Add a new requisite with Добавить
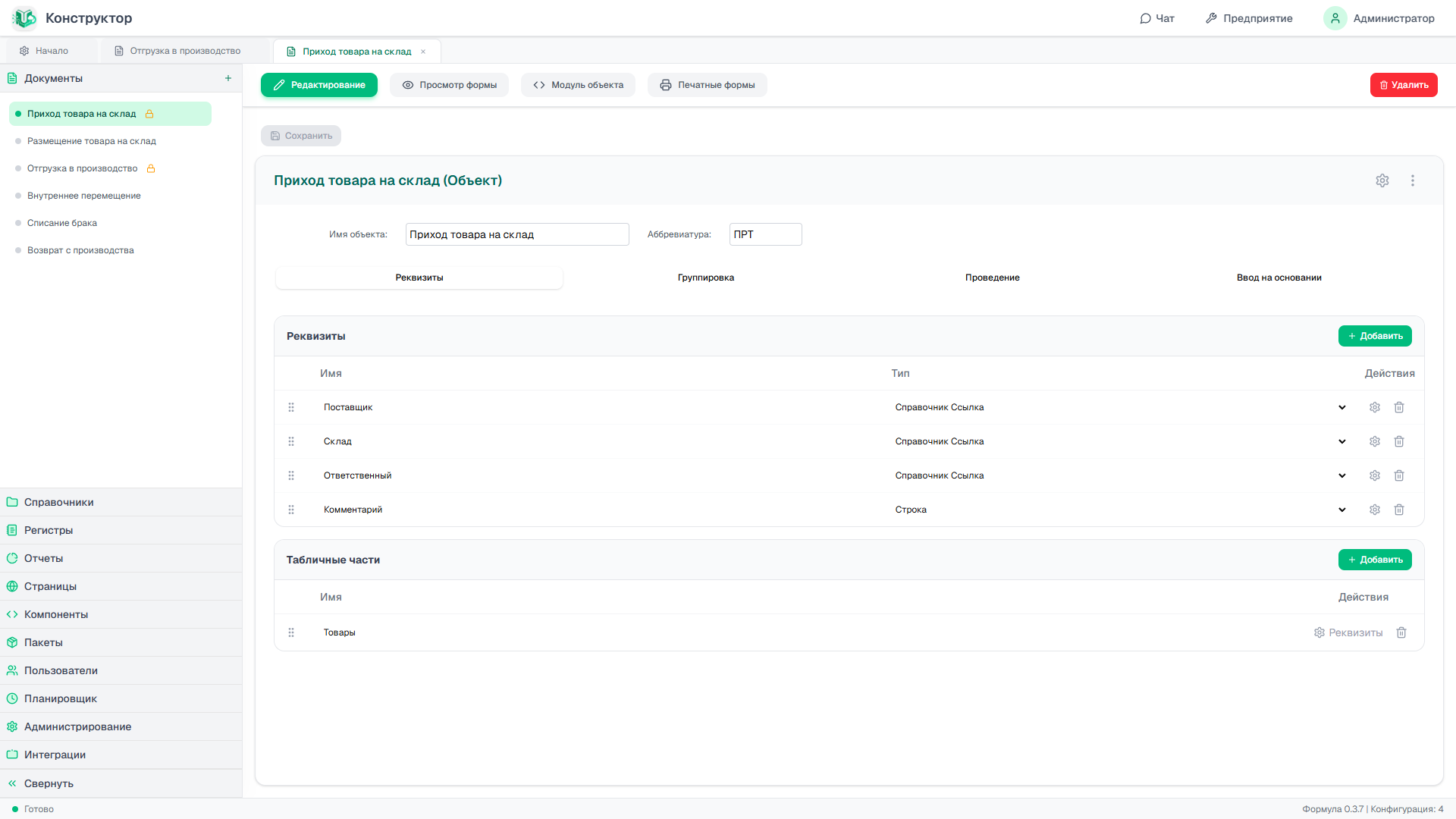Screen dimensions: 1456x819 pos(1375,336)
